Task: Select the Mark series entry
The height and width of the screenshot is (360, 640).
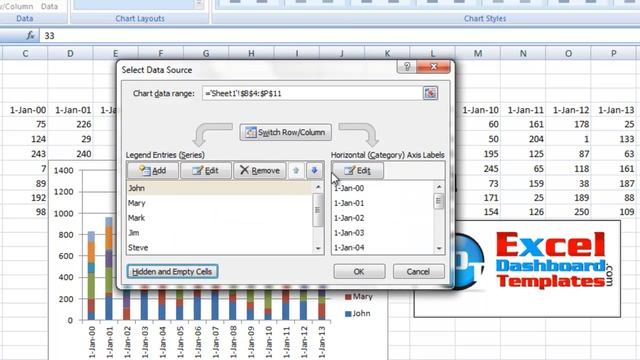Action: pyautogui.click(x=220, y=218)
